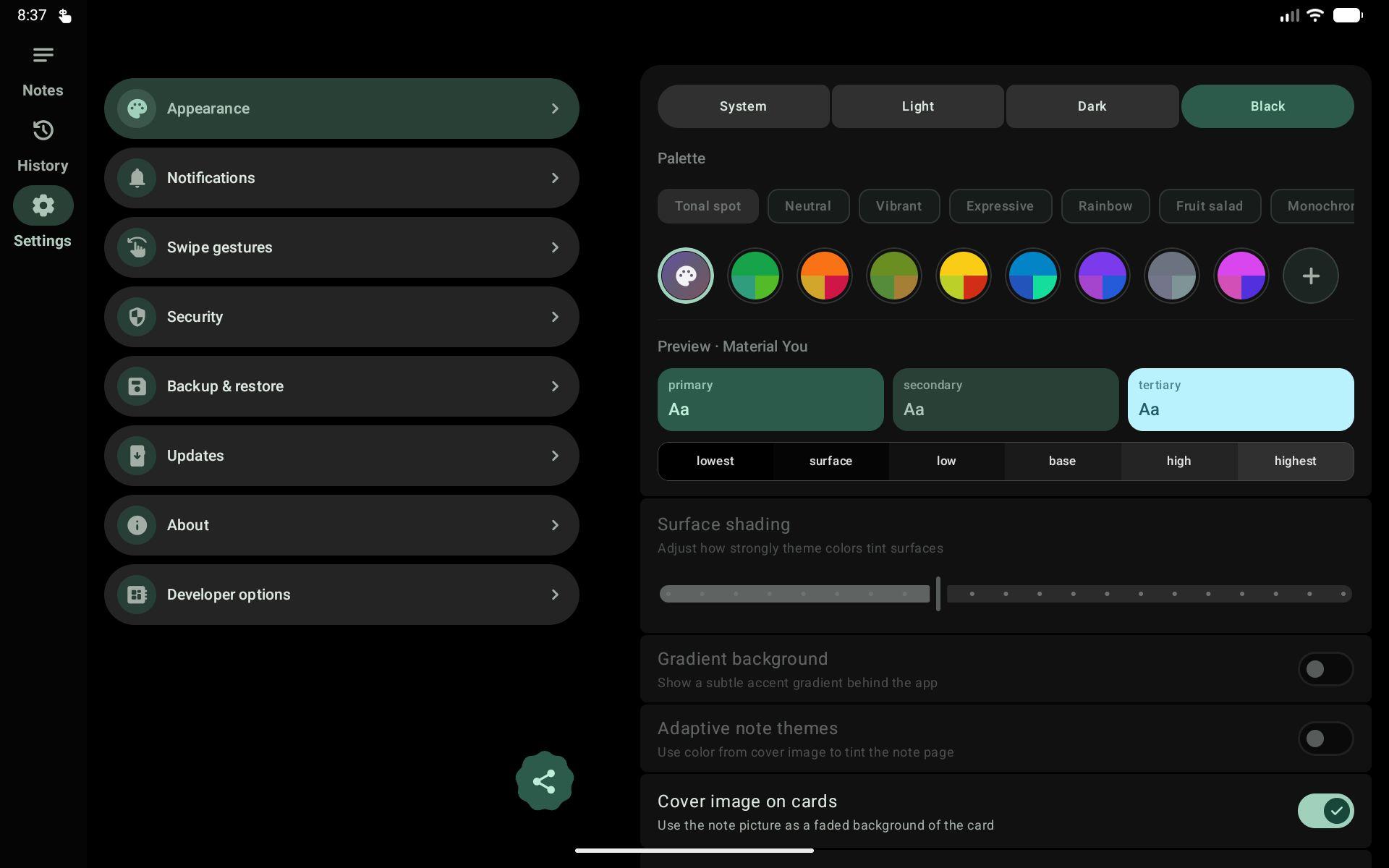Open the Notes section label in sidebar
This screenshot has width=1389, height=868.
point(43,90)
